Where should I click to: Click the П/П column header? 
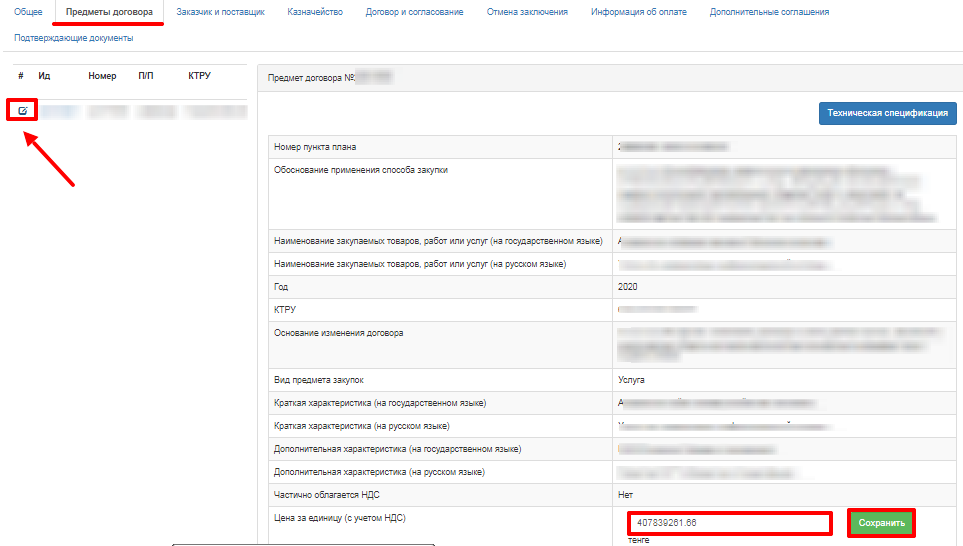[x=145, y=76]
